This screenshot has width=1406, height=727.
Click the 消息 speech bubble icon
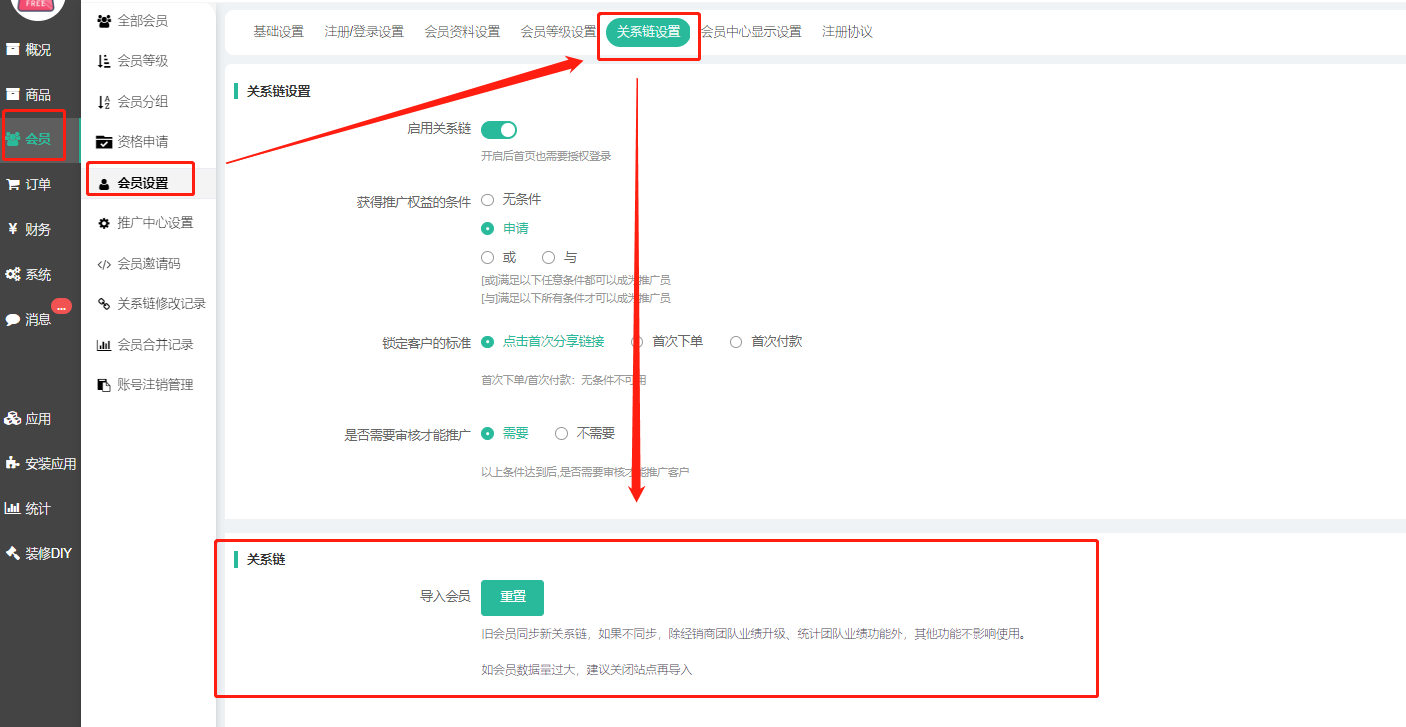[x=13, y=320]
